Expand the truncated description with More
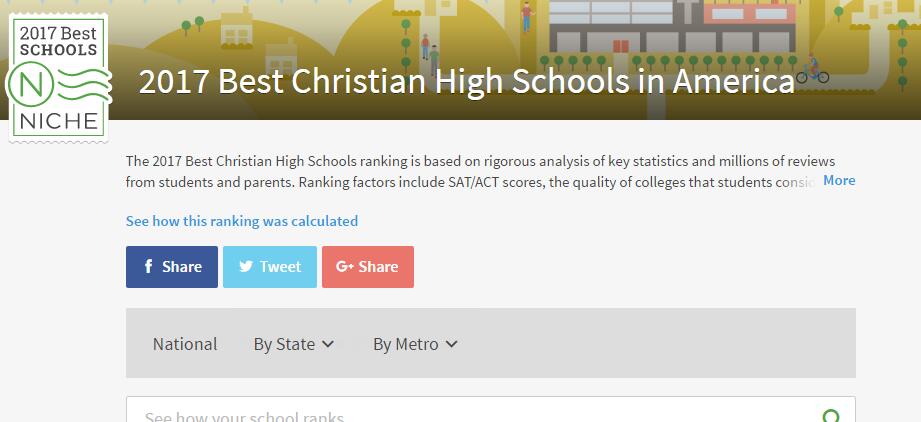The height and width of the screenshot is (422, 921). 839,180
